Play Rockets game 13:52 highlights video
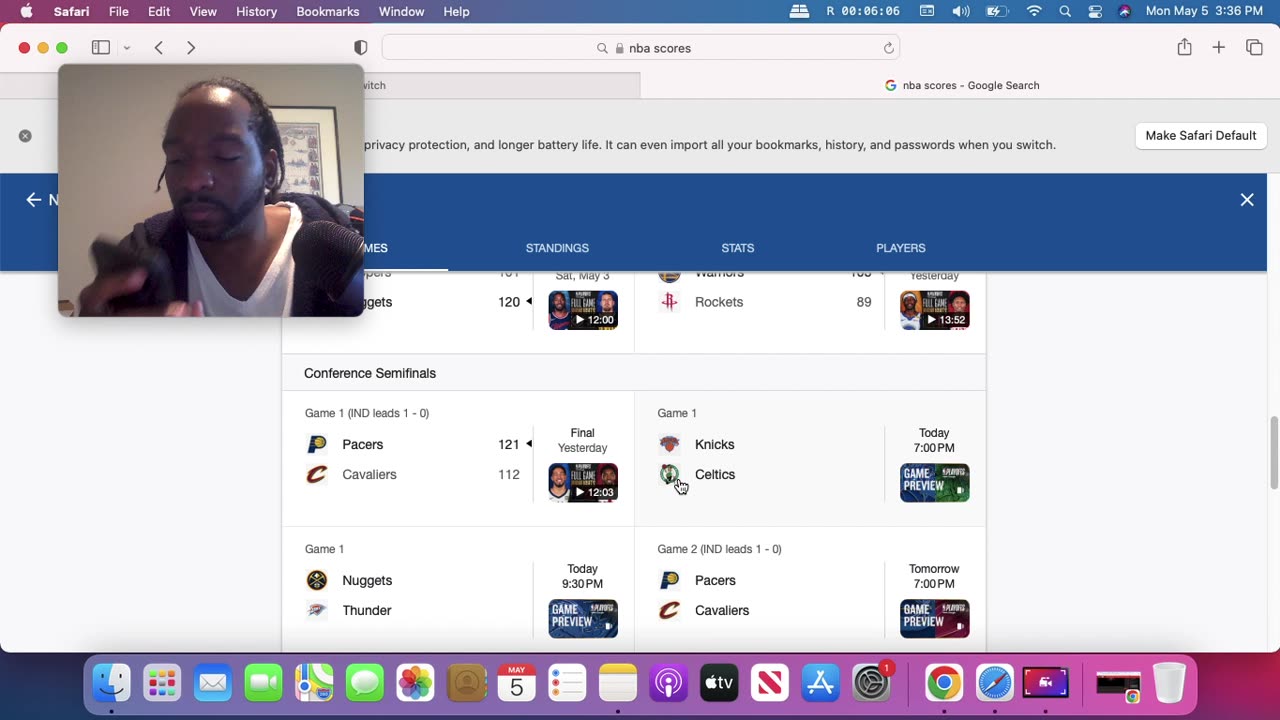Screen dimensions: 1280x720 pyautogui.click(x=935, y=310)
